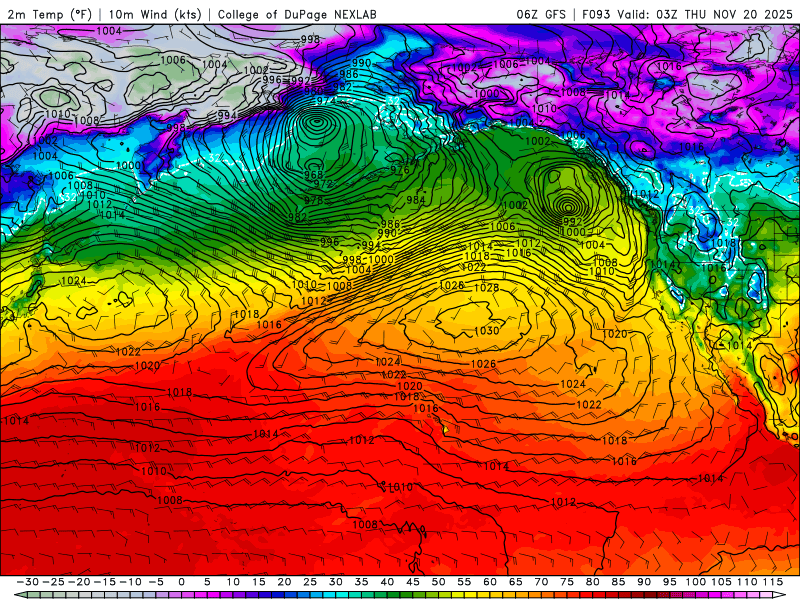The image size is (800, 600).
Task: Select the "03Z THU NOV 20 2025" valid time
Action: point(724,14)
